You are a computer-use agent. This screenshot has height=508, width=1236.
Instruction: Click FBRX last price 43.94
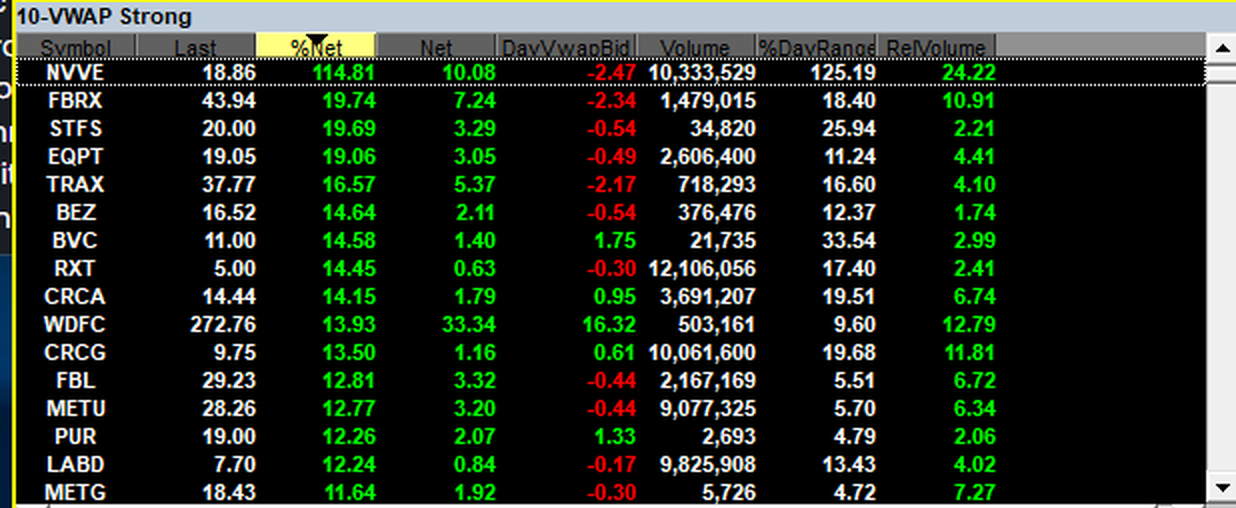point(230,100)
